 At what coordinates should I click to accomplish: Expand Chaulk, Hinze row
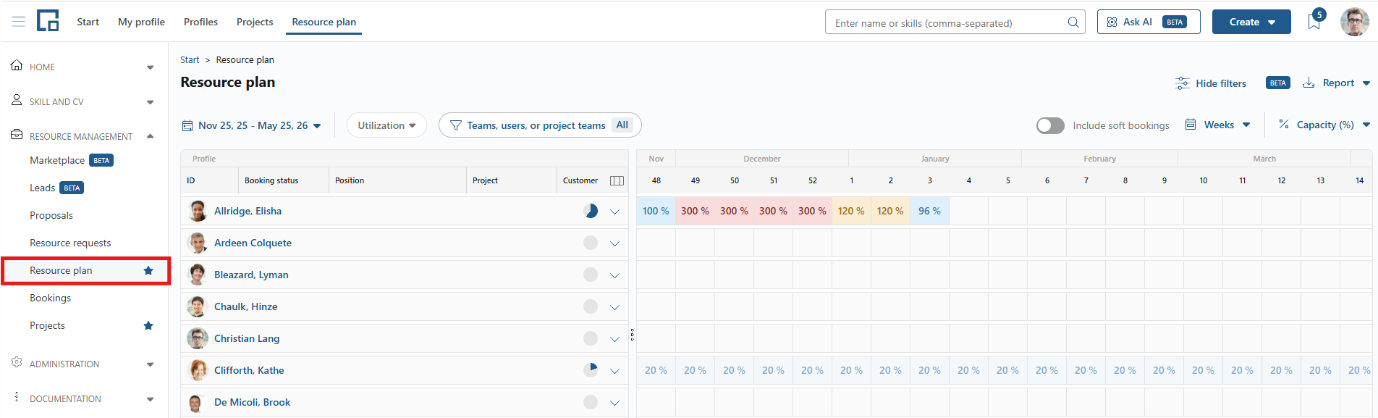(615, 307)
